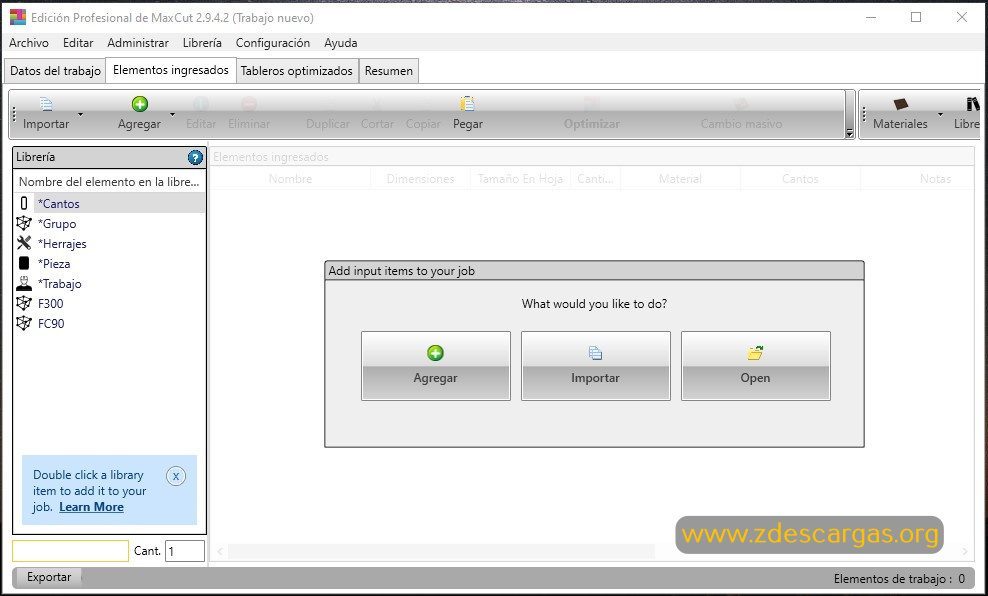Click the library search input field
The image size is (988, 596).
[71, 551]
